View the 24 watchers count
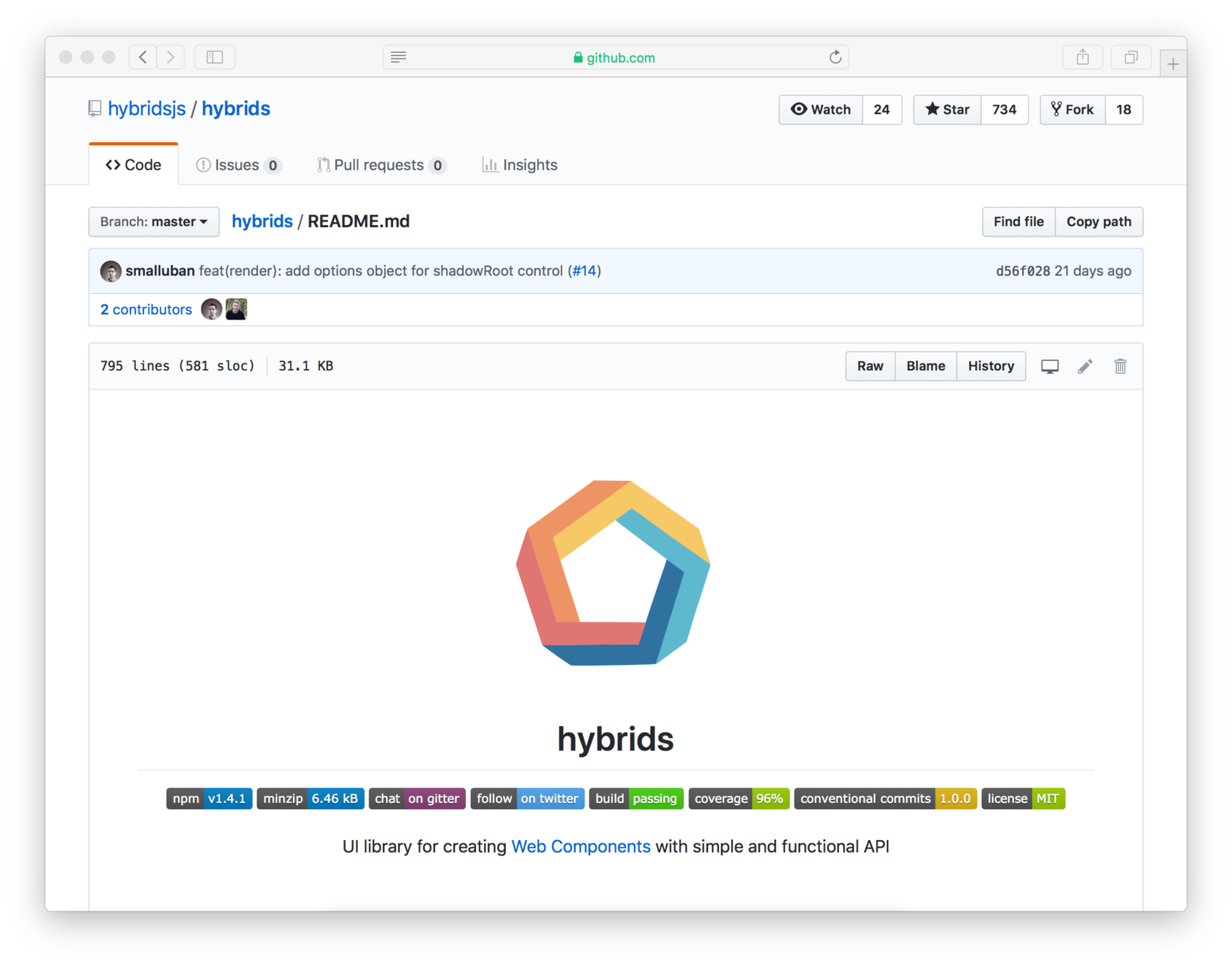 point(882,109)
